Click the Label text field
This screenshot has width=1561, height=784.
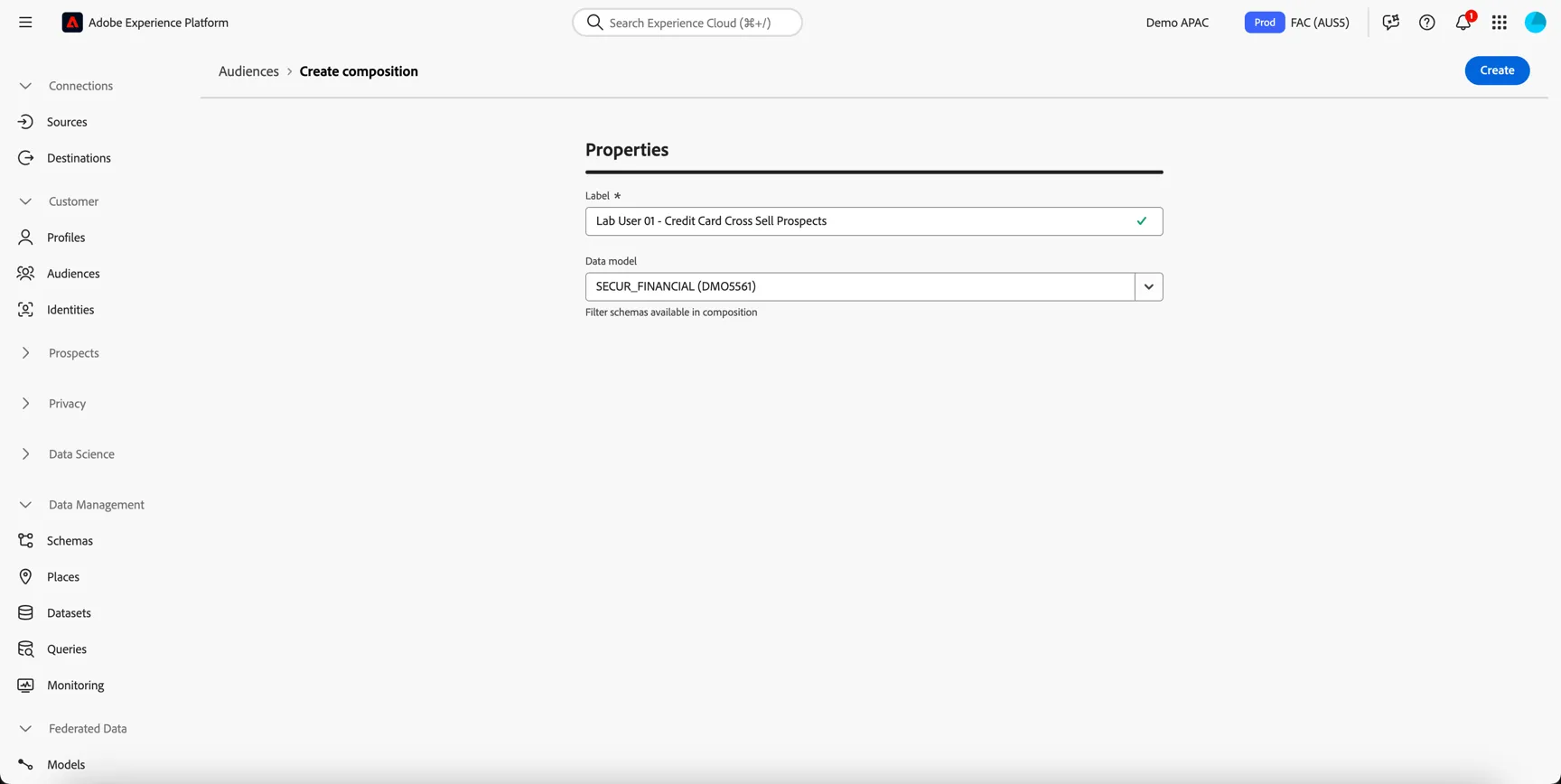coord(874,221)
